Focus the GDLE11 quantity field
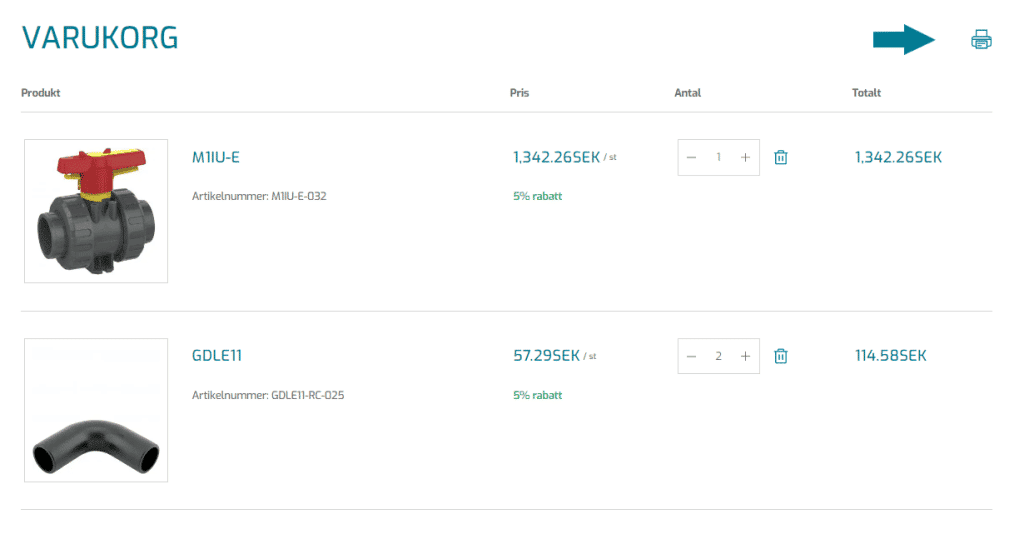This screenshot has width=1024, height=534. coord(718,356)
